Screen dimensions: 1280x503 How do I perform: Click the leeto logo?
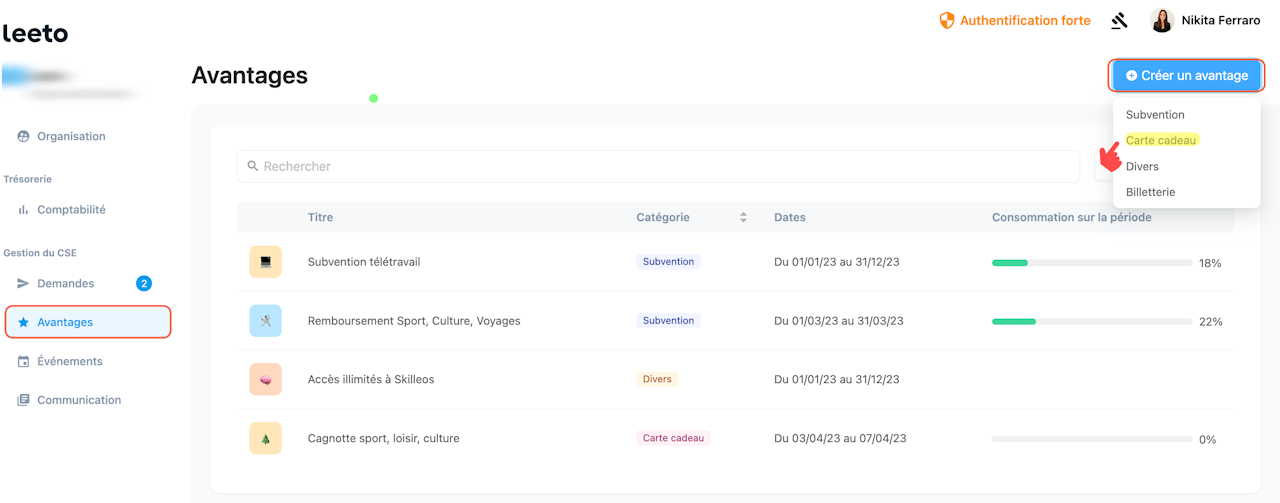click(x=36, y=34)
